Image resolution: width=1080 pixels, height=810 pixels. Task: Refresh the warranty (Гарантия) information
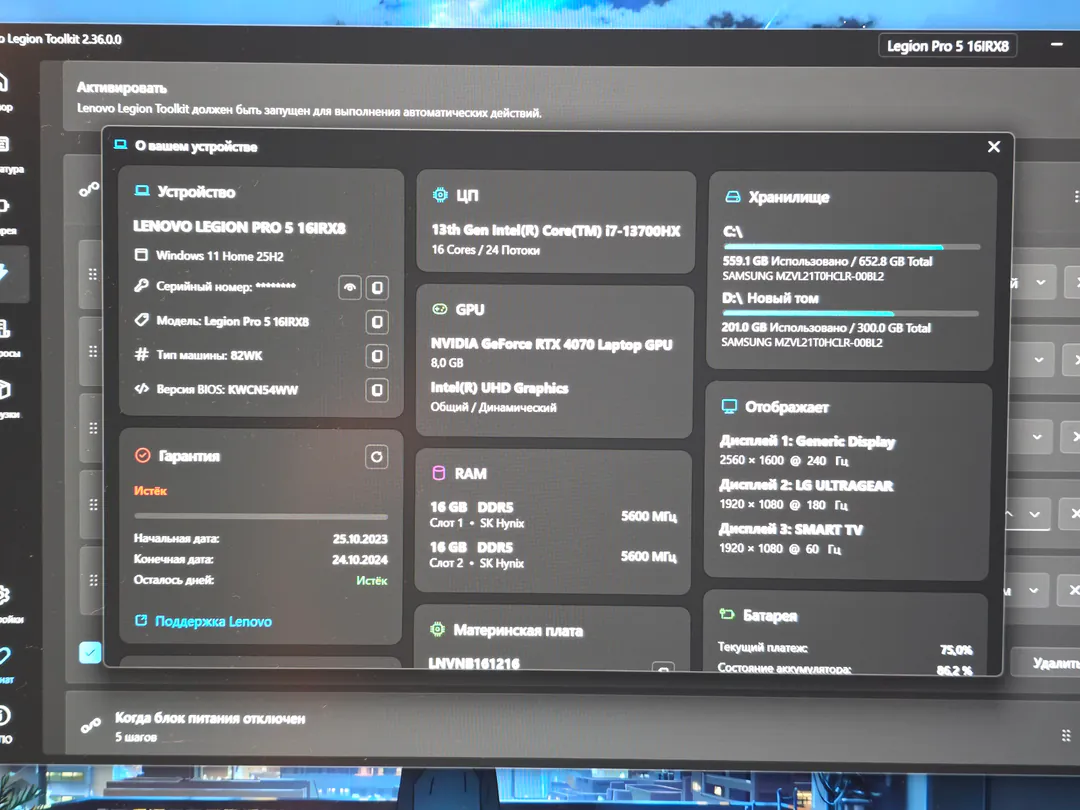point(376,457)
